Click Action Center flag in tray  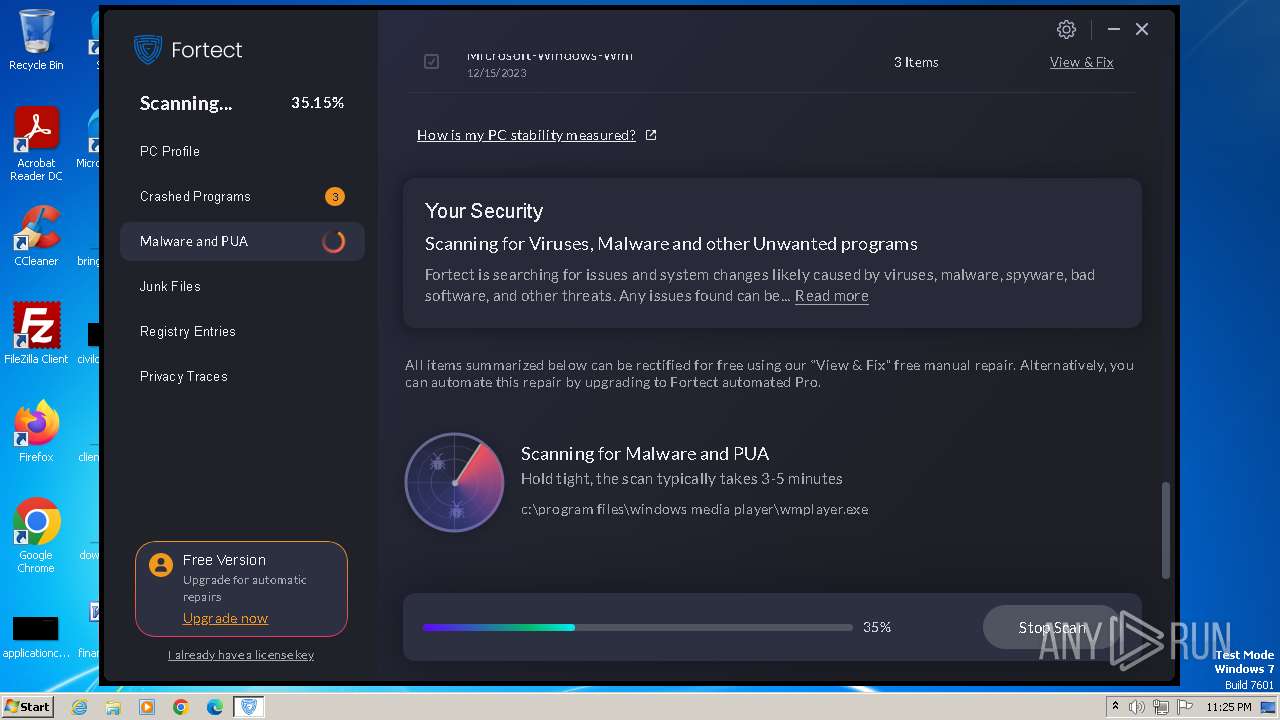click(x=1185, y=707)
